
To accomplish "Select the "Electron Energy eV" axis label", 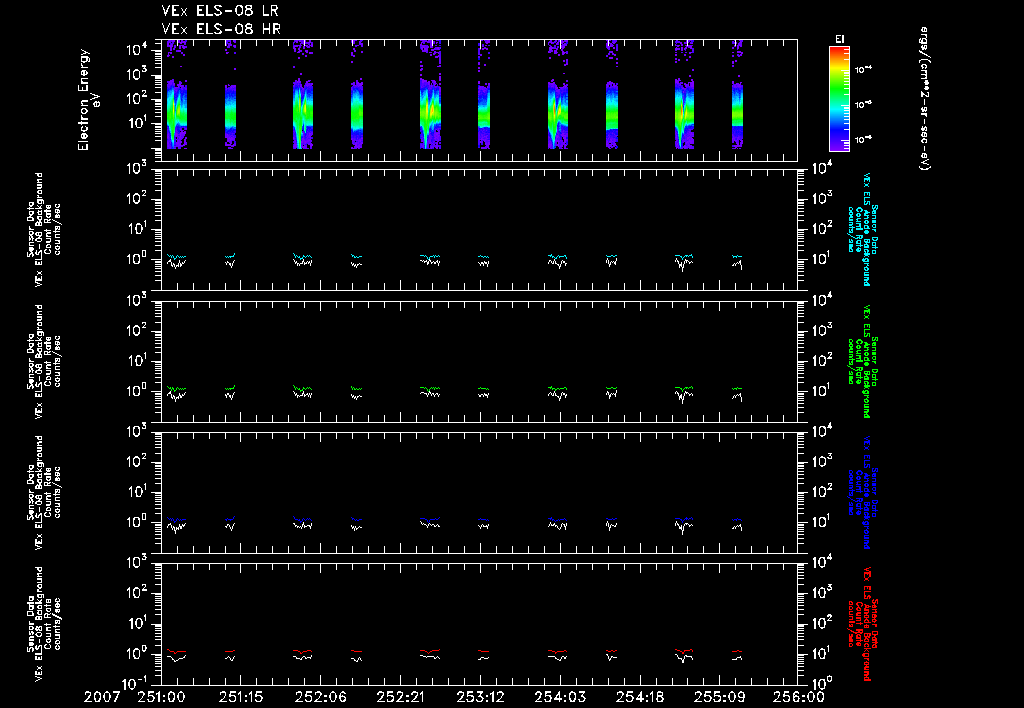I will click(89, 100).
